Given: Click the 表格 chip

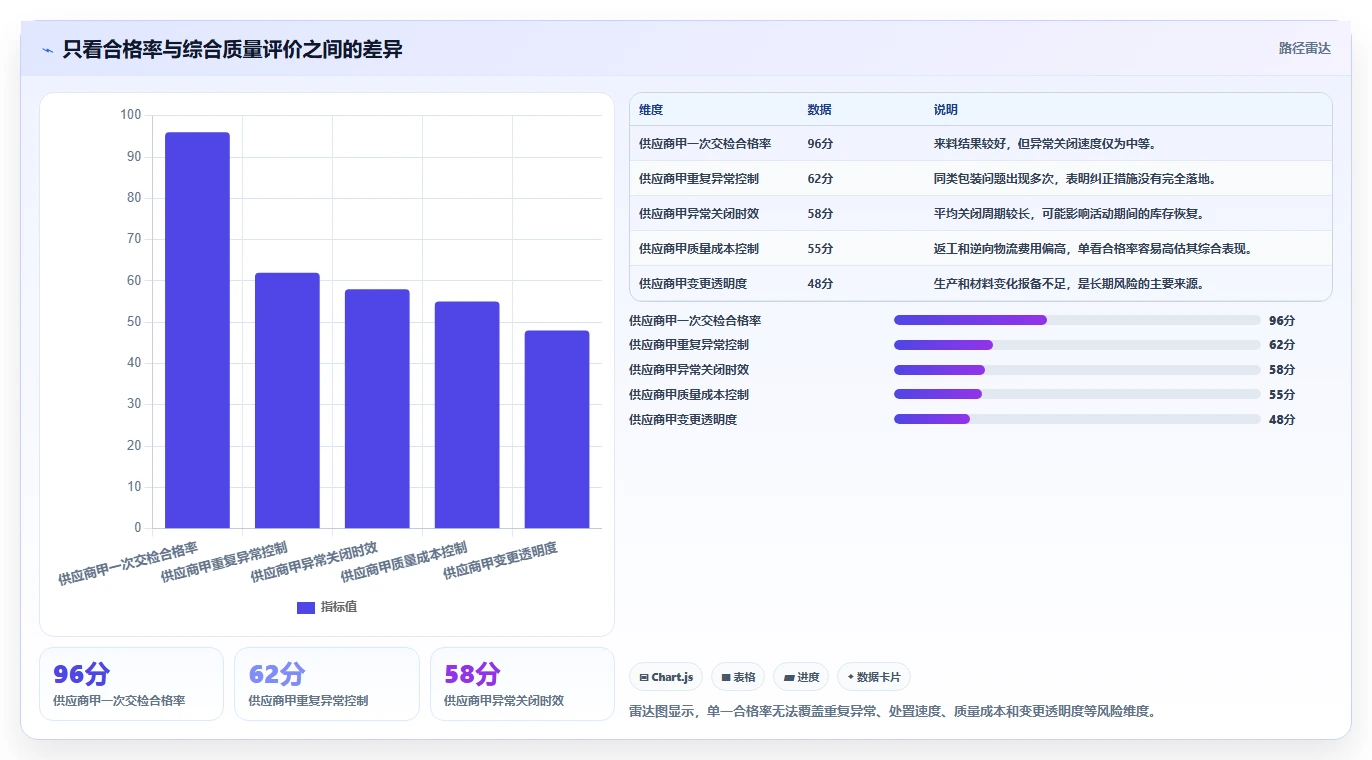Looking at the screenshot, I should (x=738, y=677).
